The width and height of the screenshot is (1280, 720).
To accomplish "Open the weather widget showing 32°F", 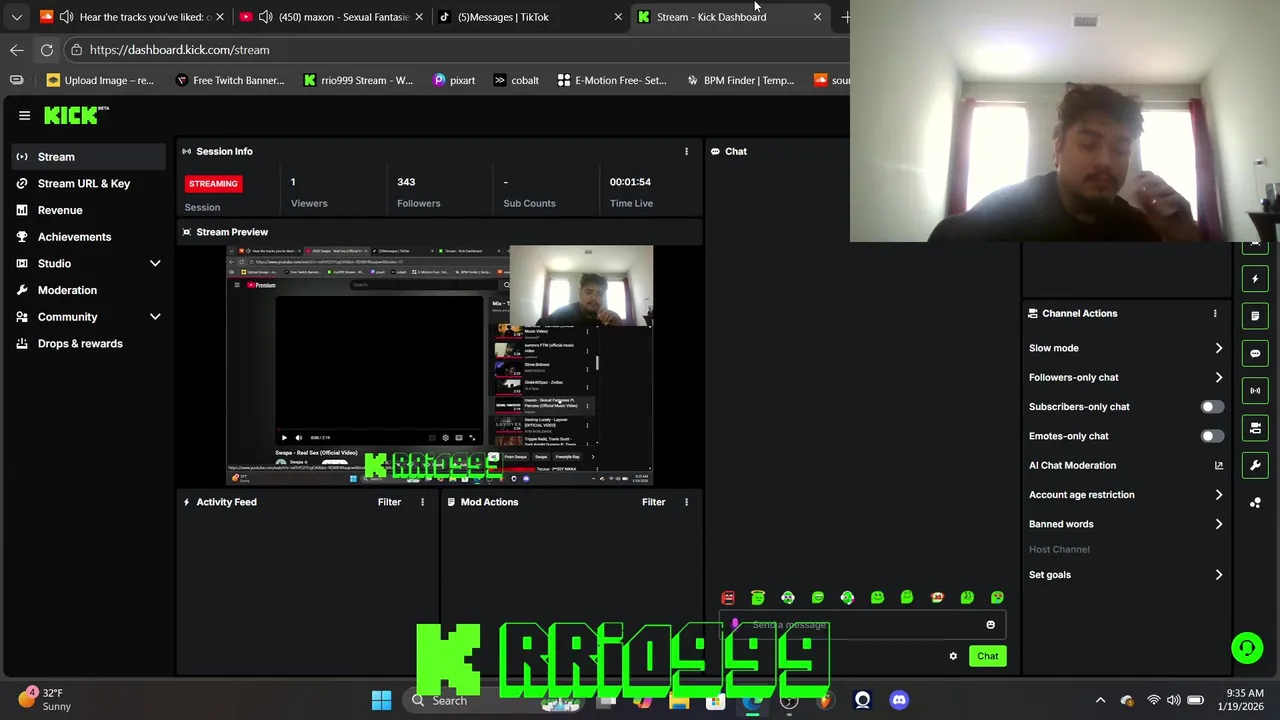I will 44,699.
